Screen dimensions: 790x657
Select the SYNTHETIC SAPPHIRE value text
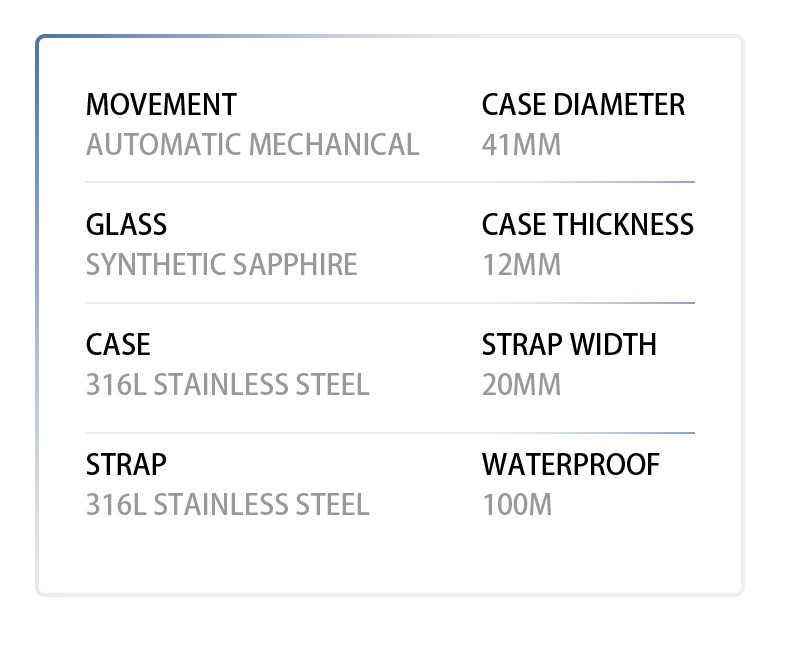(221, 265)
